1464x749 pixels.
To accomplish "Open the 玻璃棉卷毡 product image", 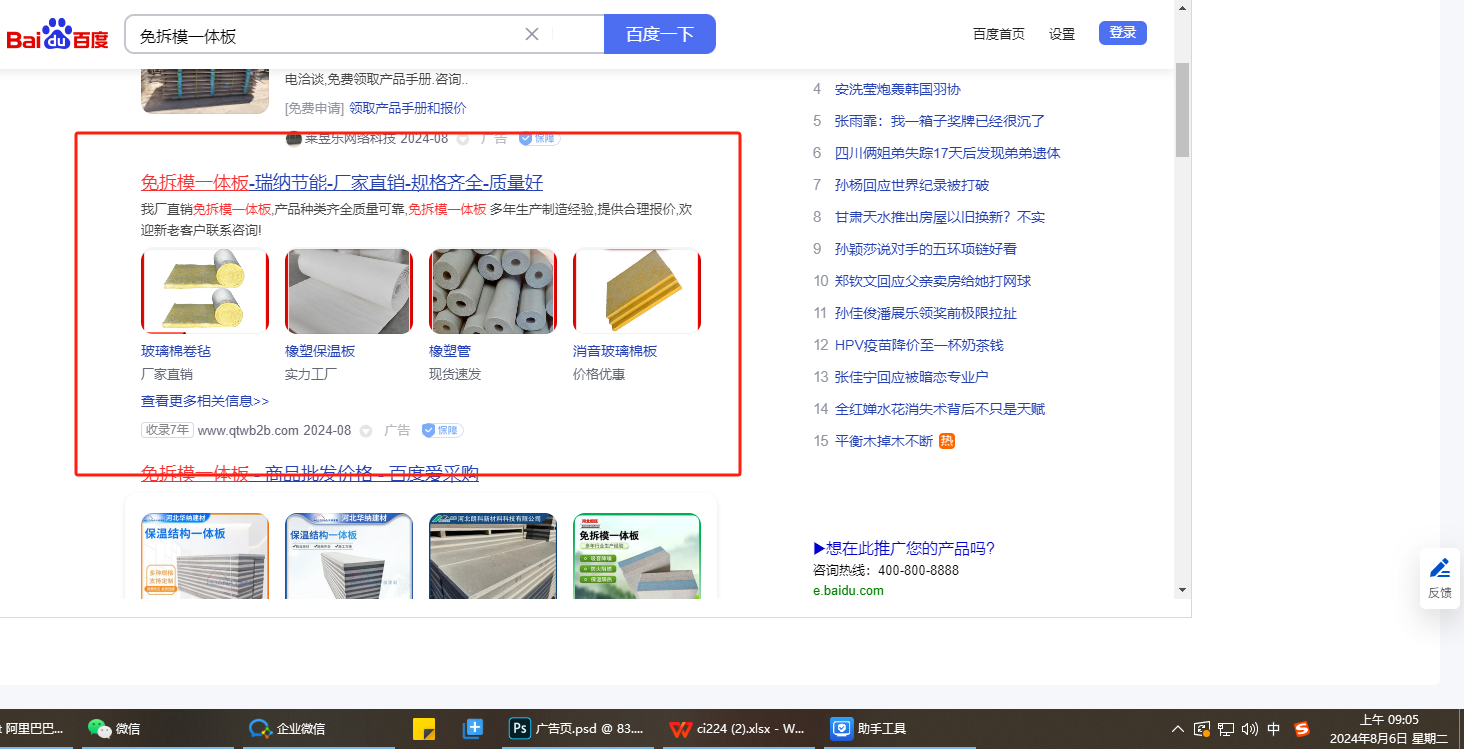I will (205, 291).
